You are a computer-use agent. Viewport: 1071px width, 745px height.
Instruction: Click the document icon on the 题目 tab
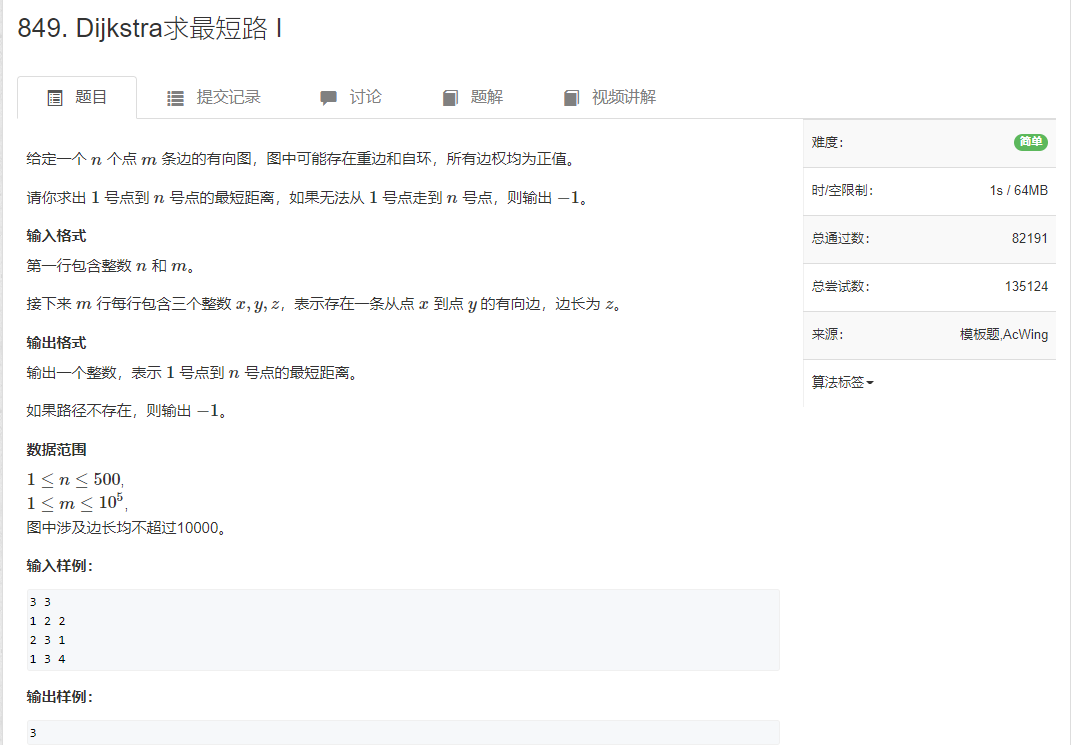click(x=54, y=97)
